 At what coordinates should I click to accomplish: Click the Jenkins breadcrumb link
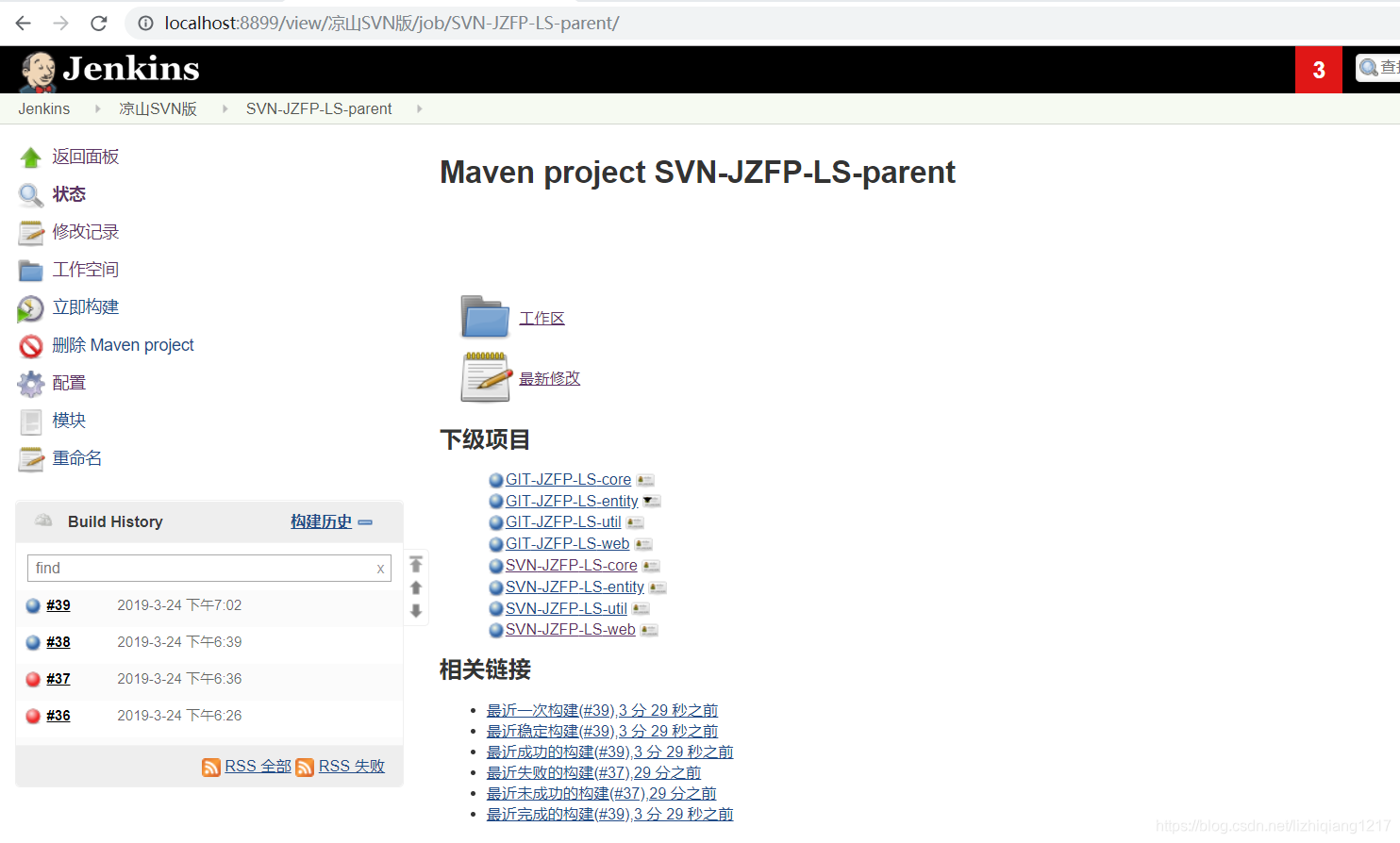point(44,108)
